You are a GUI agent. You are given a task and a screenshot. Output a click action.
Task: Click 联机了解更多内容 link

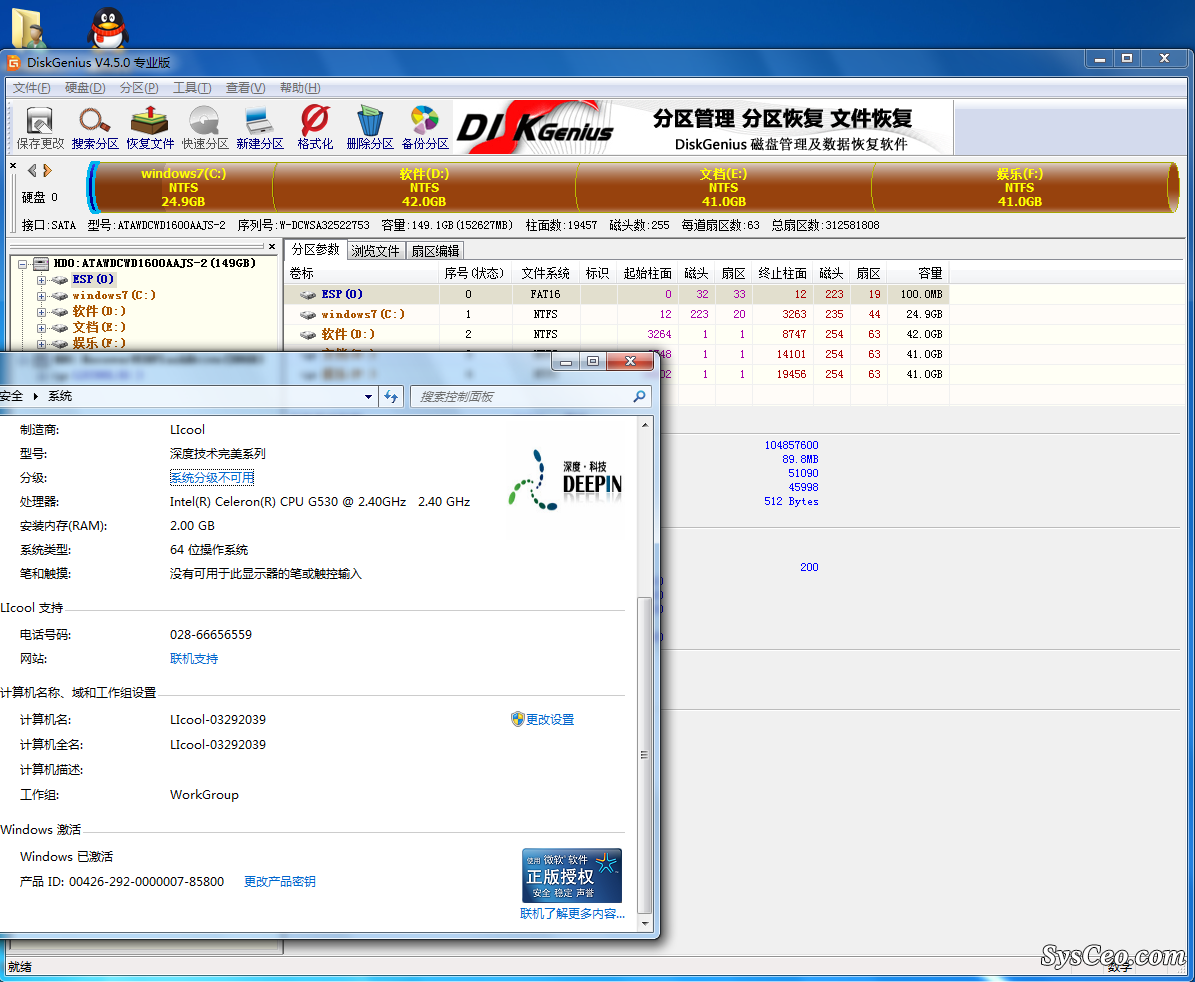tap(572, 913)
